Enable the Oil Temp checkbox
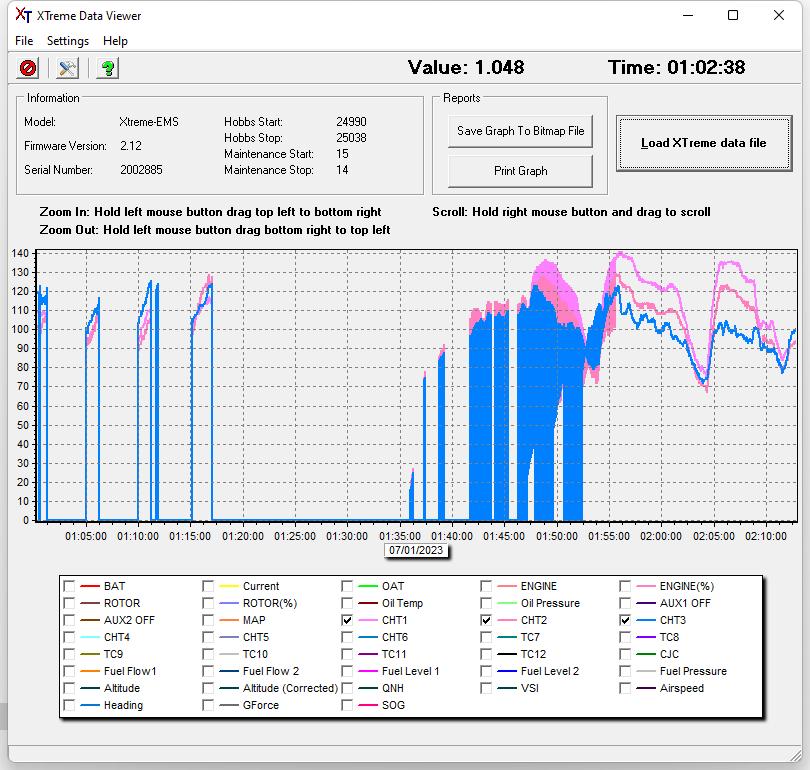This screenshot has height=770, width=810. [347, 603]
